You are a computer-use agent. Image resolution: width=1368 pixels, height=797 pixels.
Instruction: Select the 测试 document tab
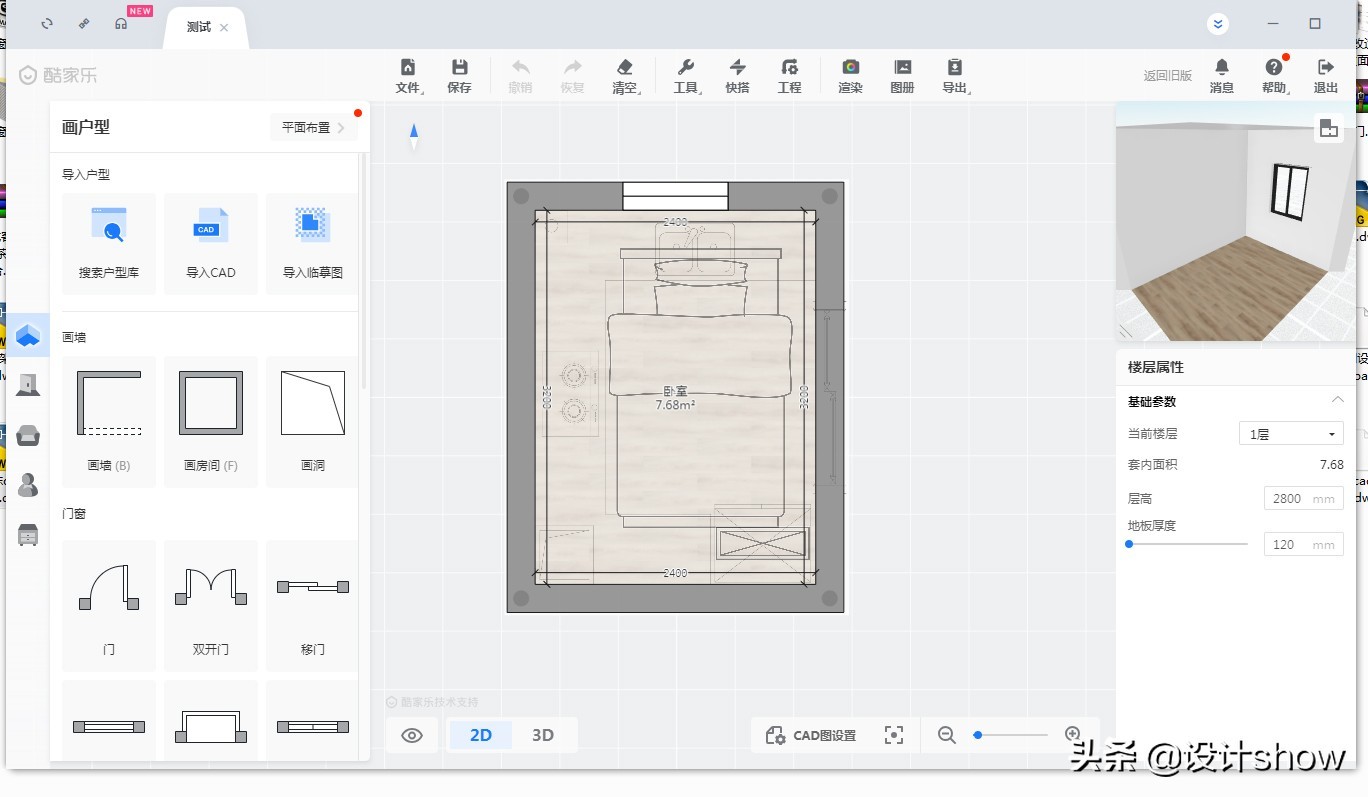tap(199, 27)
